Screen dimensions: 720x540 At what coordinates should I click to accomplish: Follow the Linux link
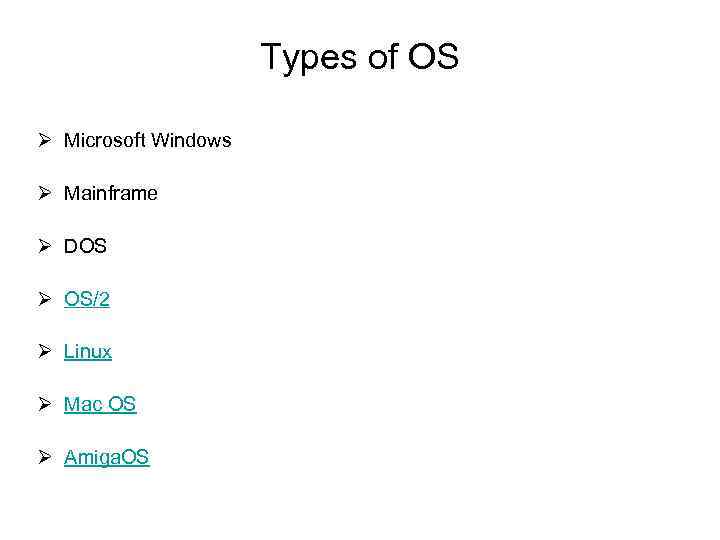pyautogui.click(x=88, y=352)
